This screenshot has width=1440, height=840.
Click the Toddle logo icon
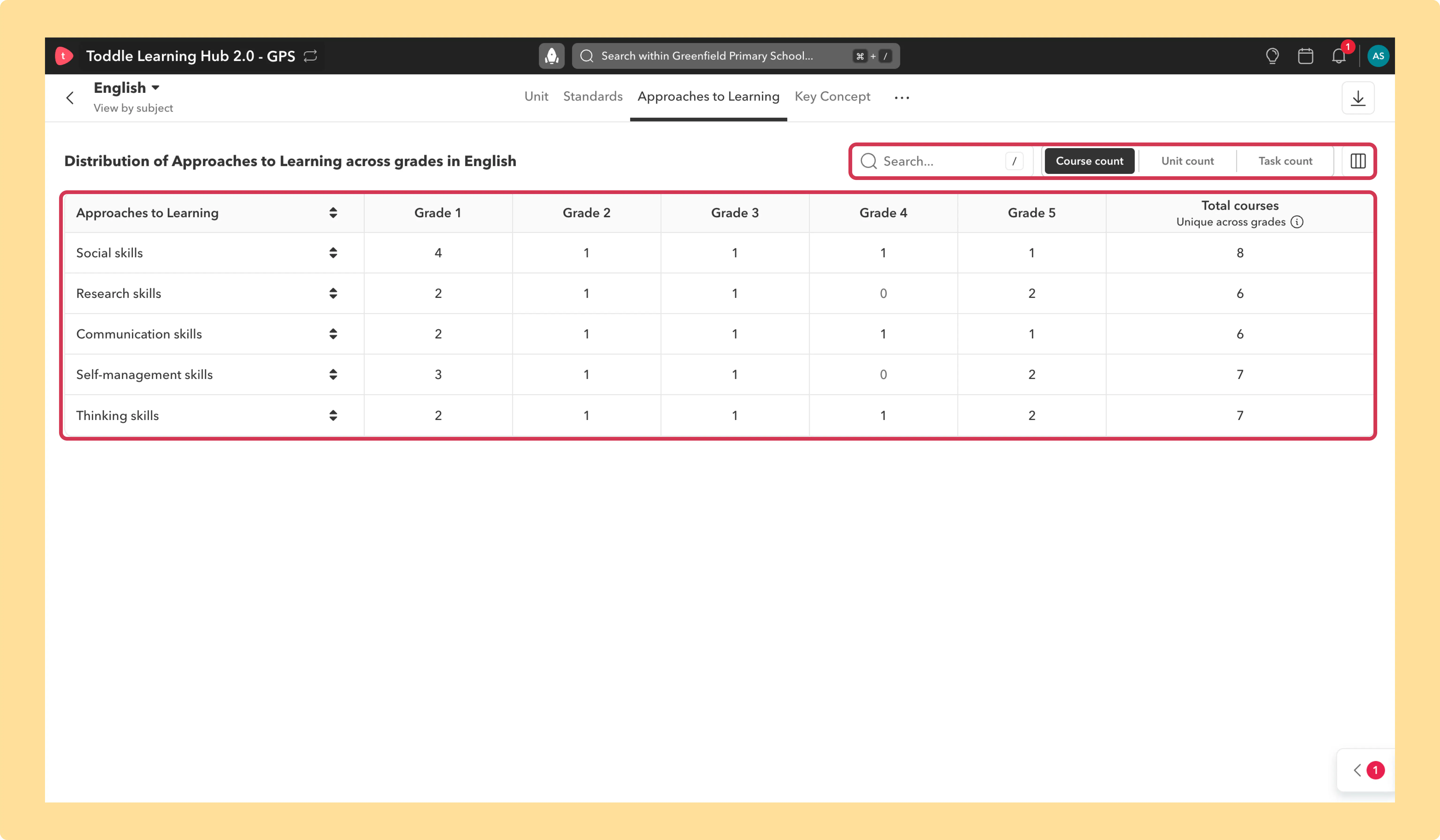pyautogui.click(x=64, y=56)
